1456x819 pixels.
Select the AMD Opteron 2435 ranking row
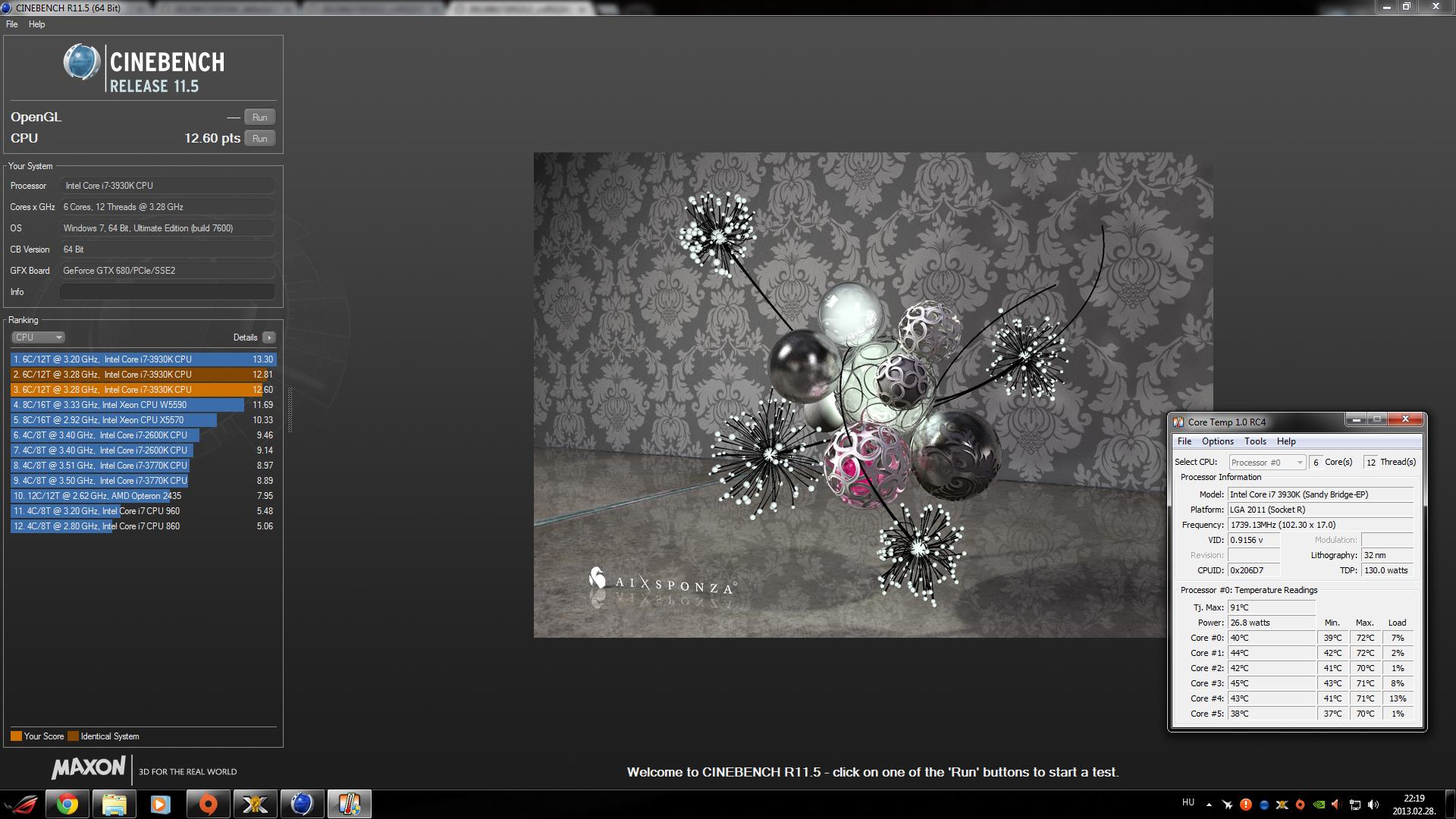click(x=143, y=496)
